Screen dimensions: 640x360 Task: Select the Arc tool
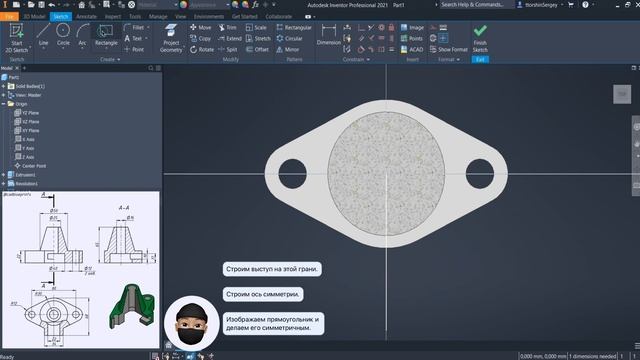[82, 35]
